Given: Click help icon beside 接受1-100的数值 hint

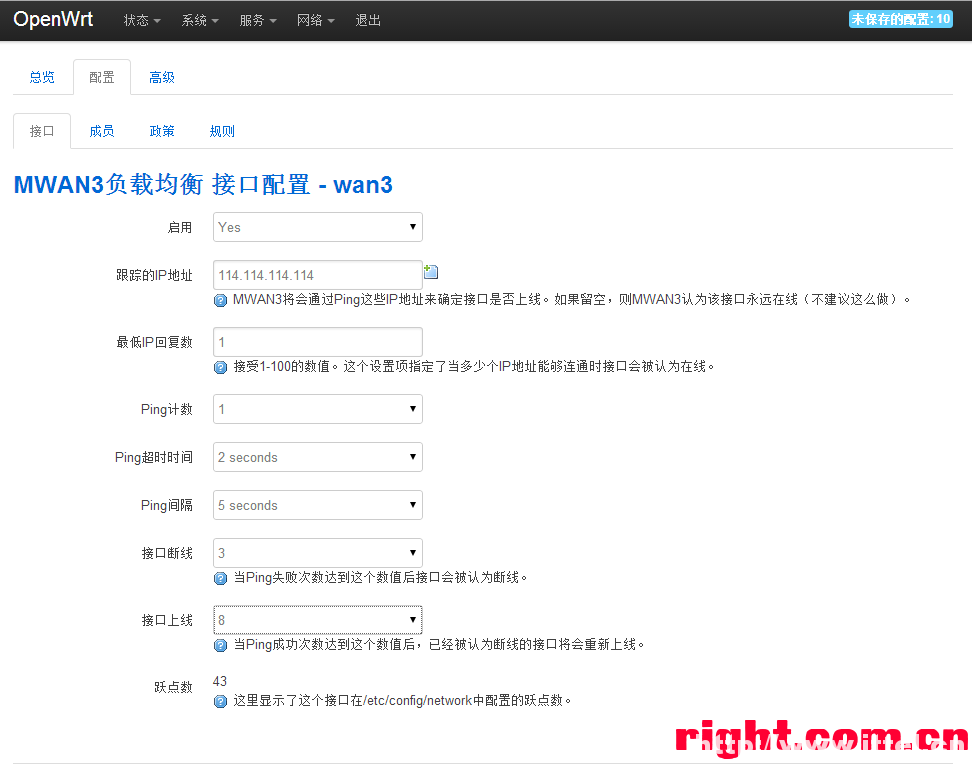Looking at the screenshot, I should (220, 368).
